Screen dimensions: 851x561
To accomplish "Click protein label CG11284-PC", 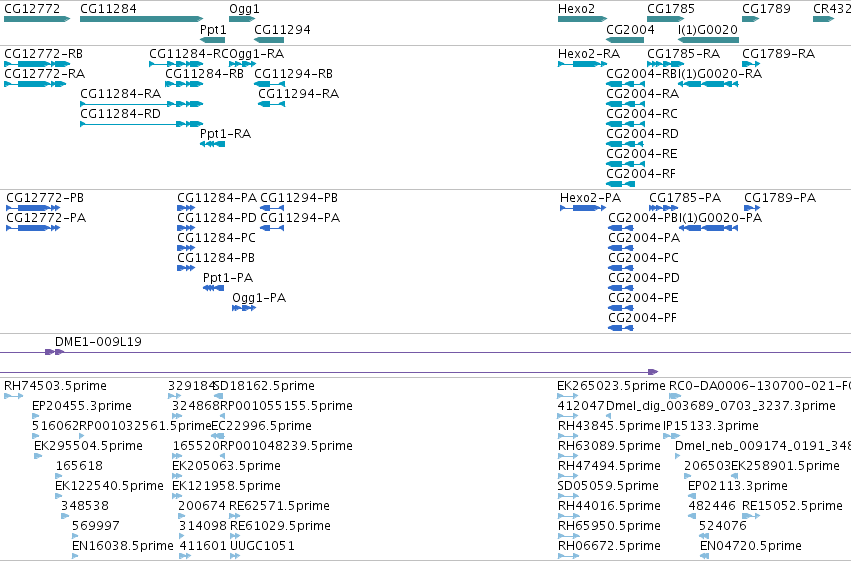I will [x=217, y=238].
